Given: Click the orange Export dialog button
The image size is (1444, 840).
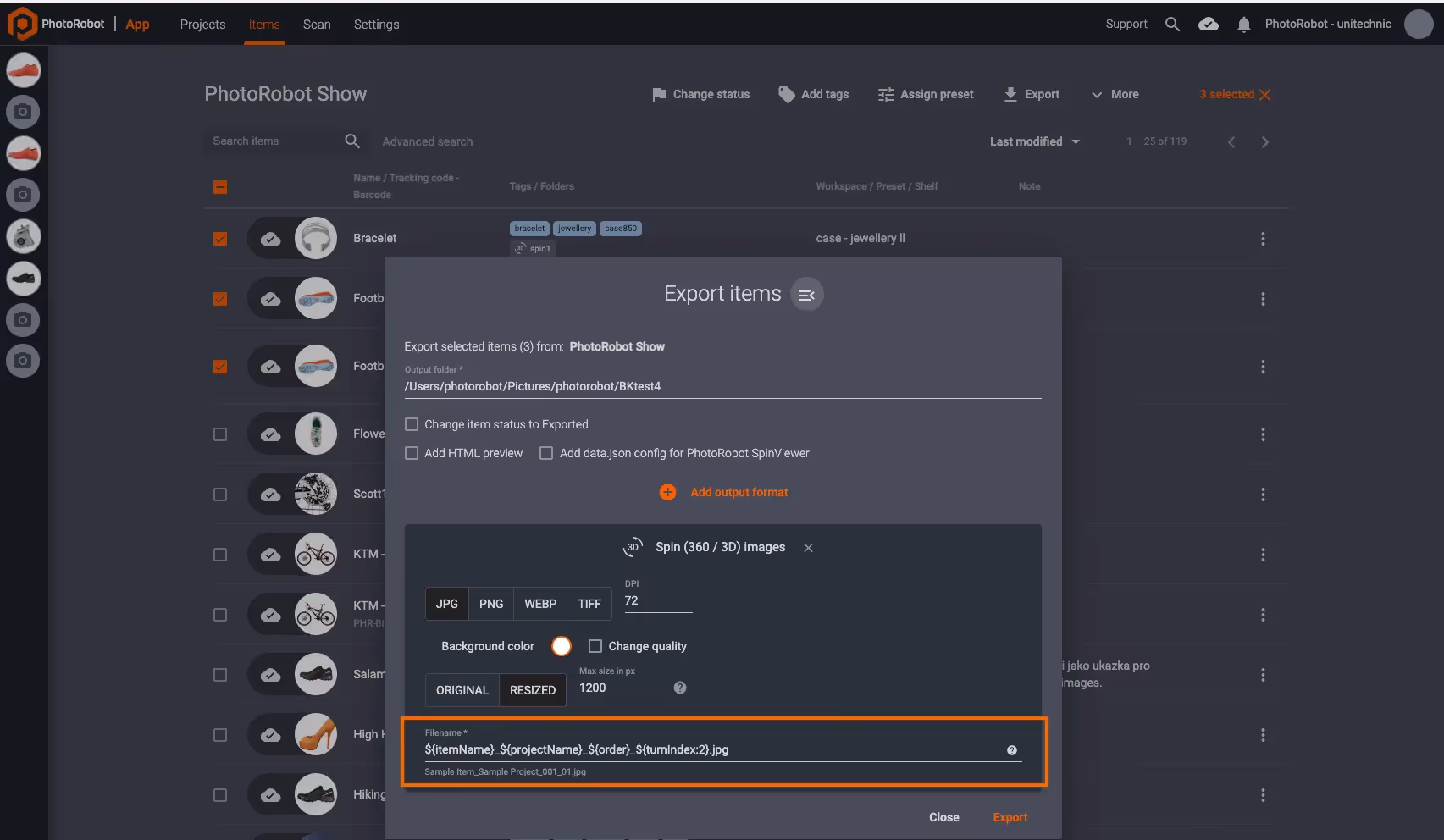Looking at the screenshot, I should point(1010,817).
